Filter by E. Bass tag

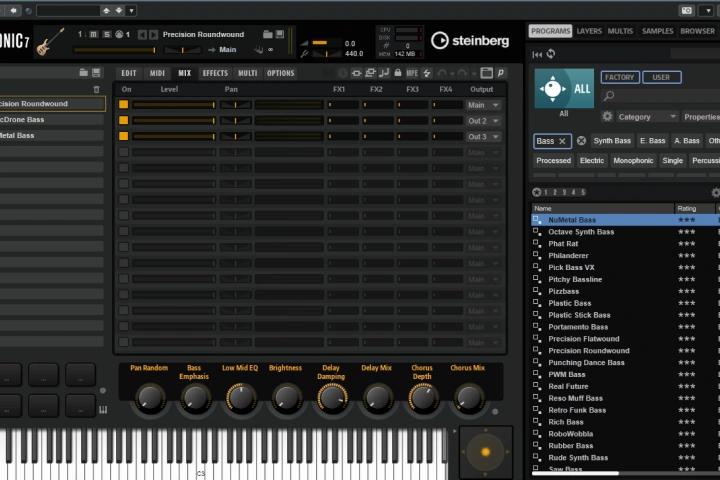[x=652, y=141]
